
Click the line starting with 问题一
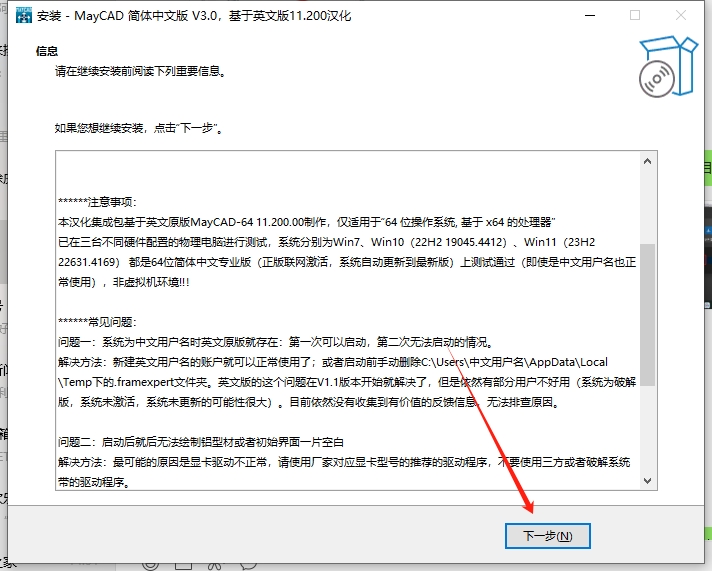point(276,342)
